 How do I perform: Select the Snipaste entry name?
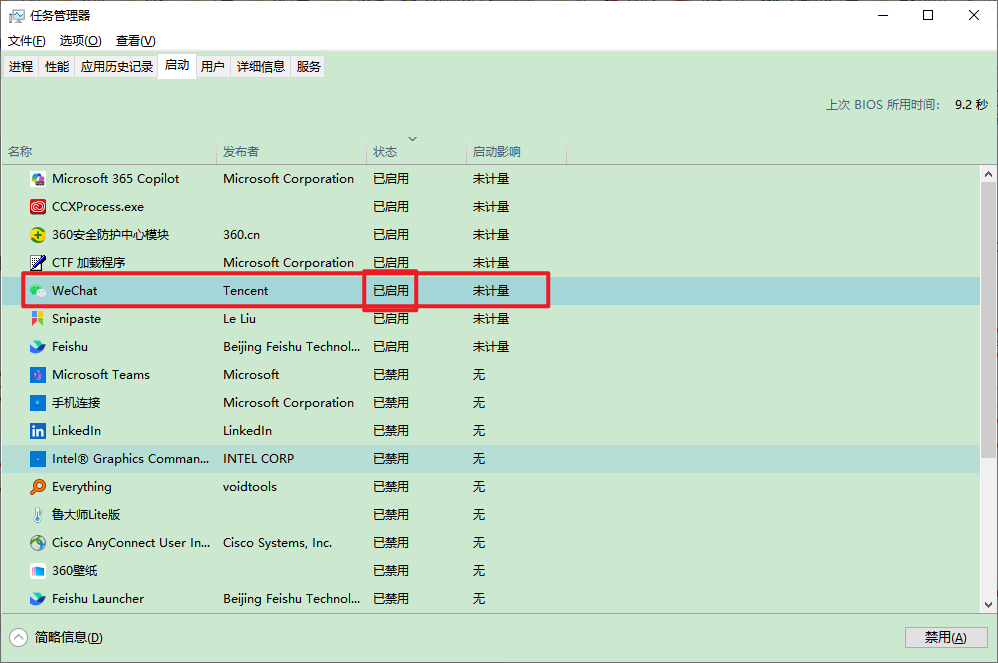pos(76,319)
